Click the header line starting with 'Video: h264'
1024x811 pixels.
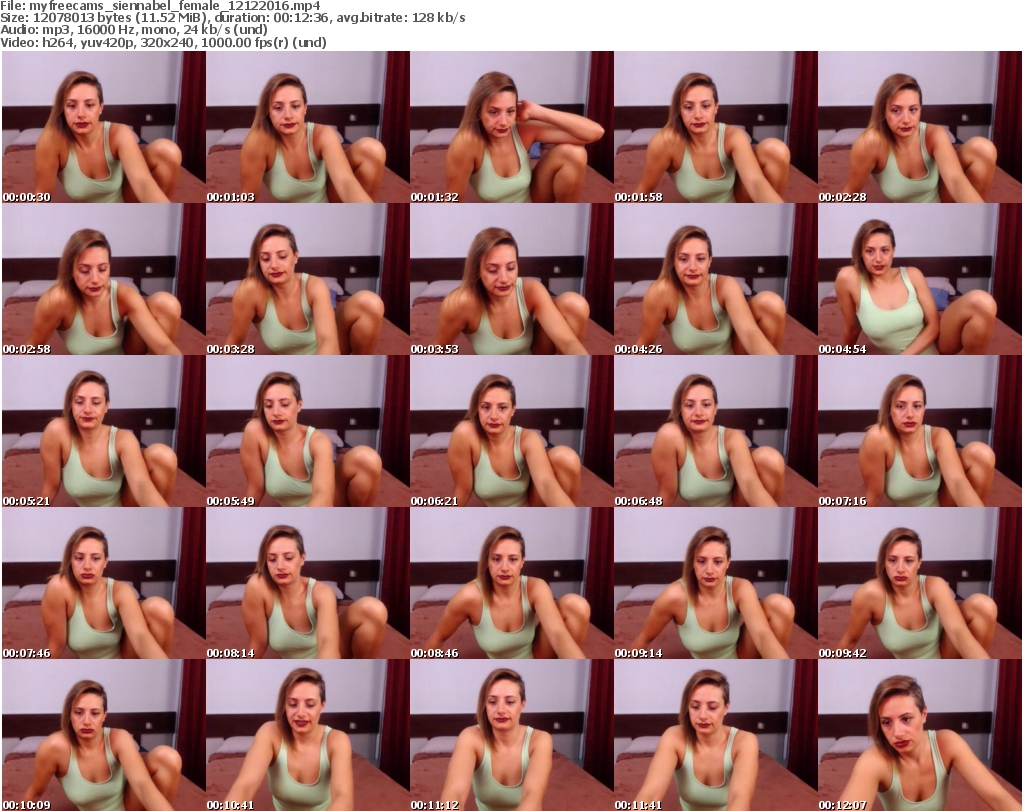163,42
